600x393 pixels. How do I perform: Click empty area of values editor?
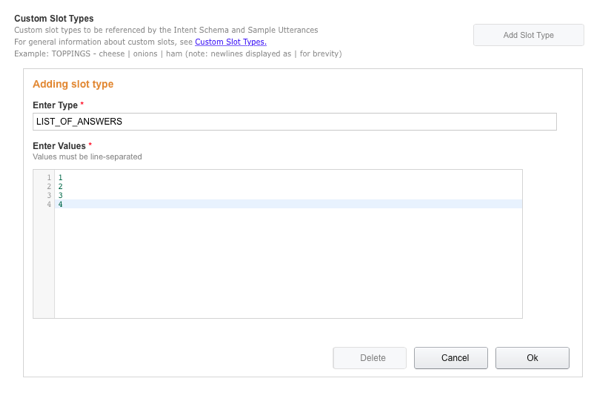click(289, 264)
